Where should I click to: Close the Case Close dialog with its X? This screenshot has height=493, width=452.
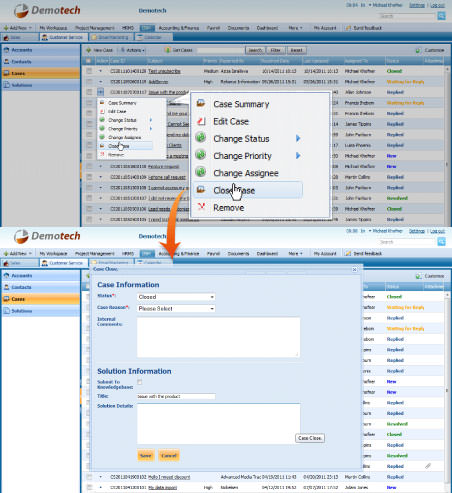(355, 269)
